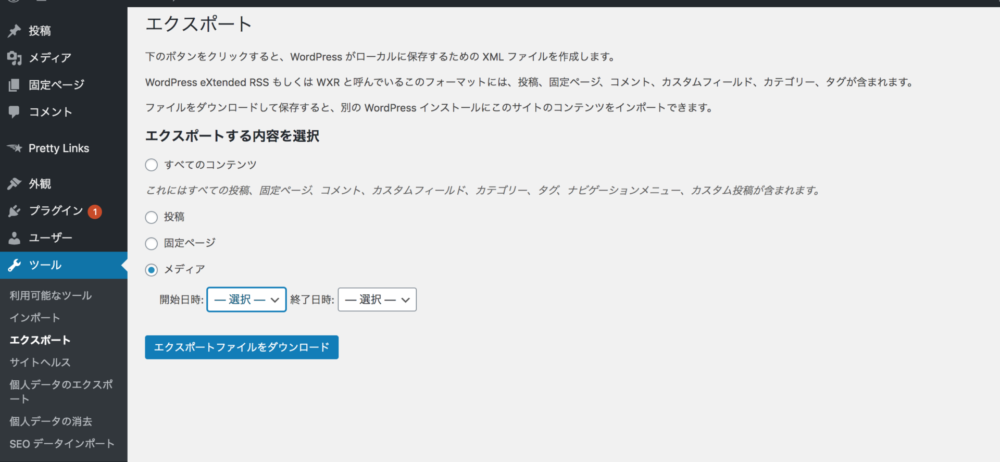Click the paintbrush icon beside 外観
Viewport: 1000px width, 462px height.
pos(14,184)
